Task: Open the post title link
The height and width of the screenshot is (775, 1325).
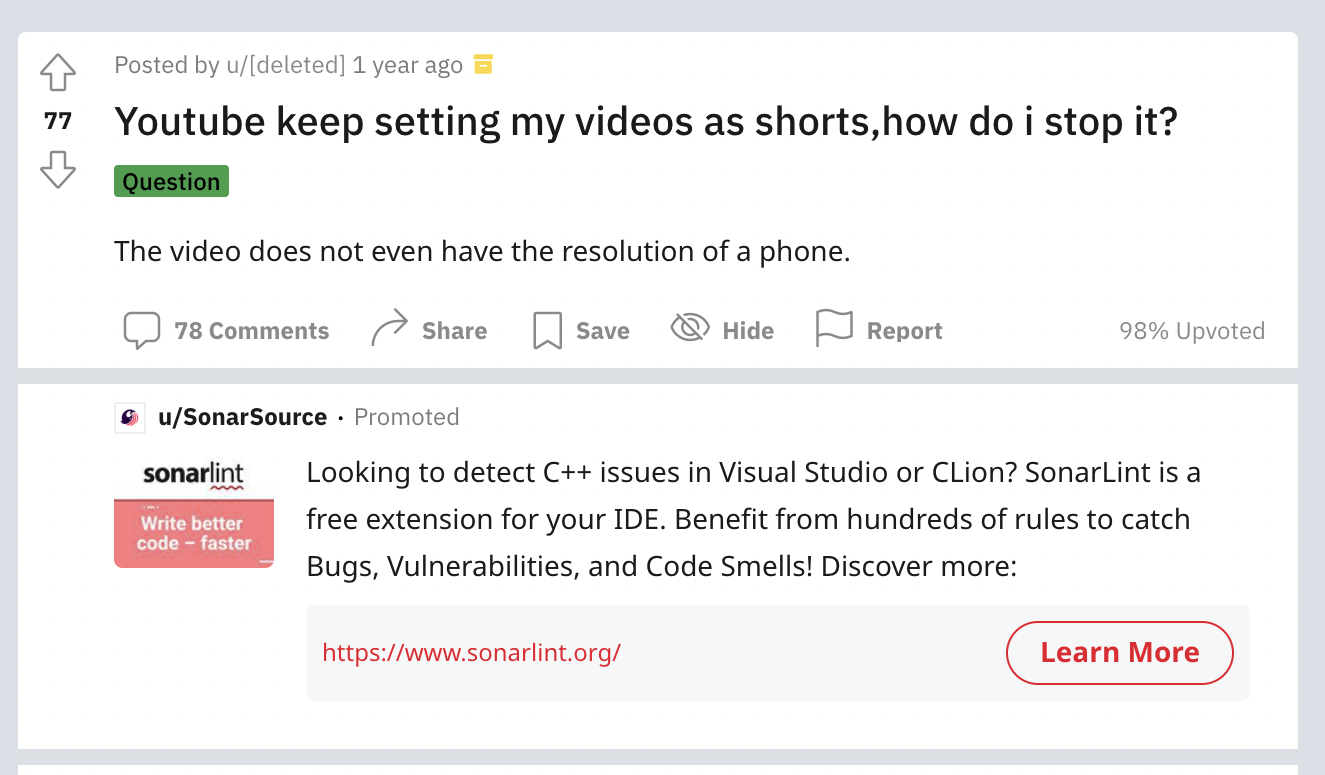Action: [x=647, y=121]
